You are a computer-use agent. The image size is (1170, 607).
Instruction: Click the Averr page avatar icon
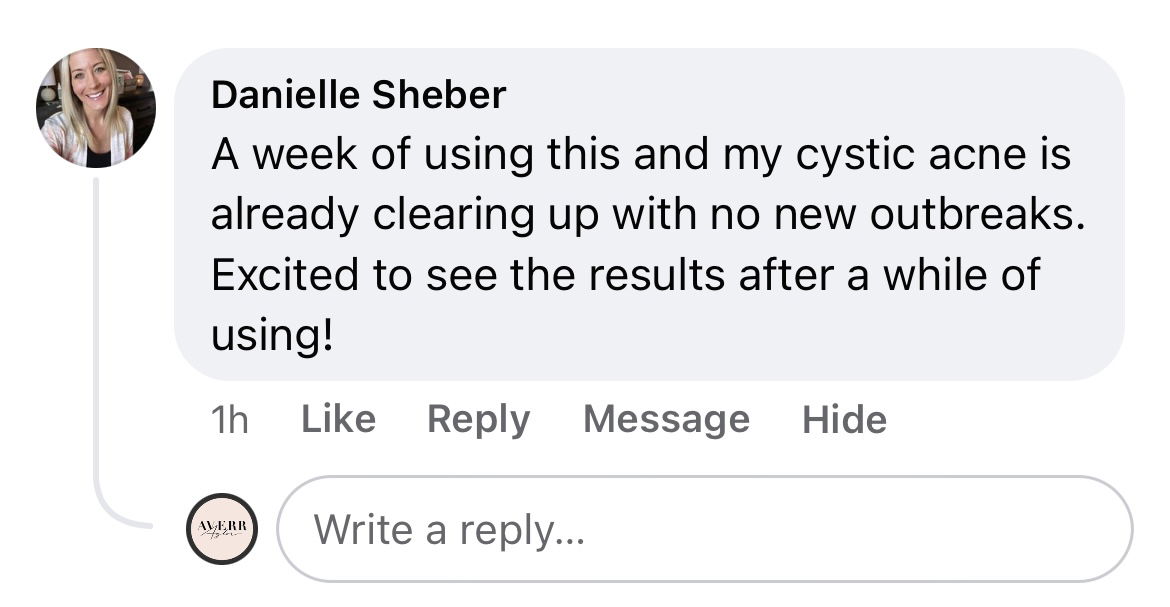click(222, 529)
